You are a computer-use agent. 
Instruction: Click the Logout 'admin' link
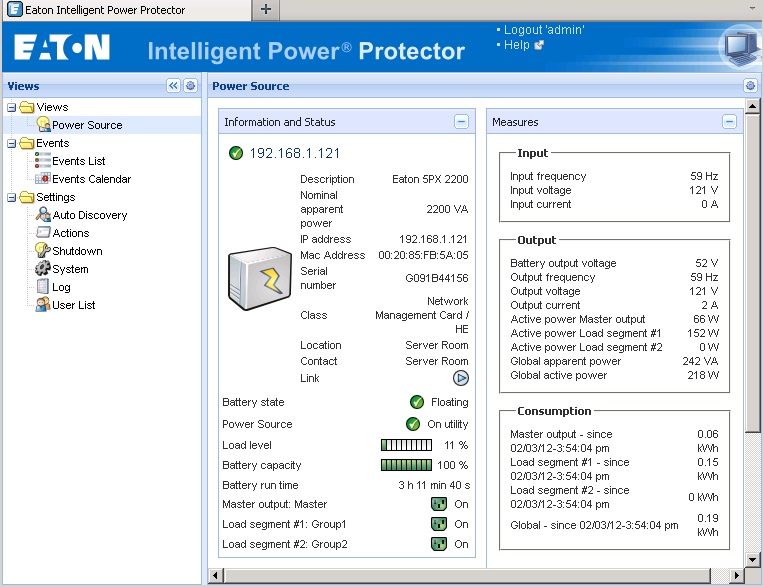tap(544, 30)
